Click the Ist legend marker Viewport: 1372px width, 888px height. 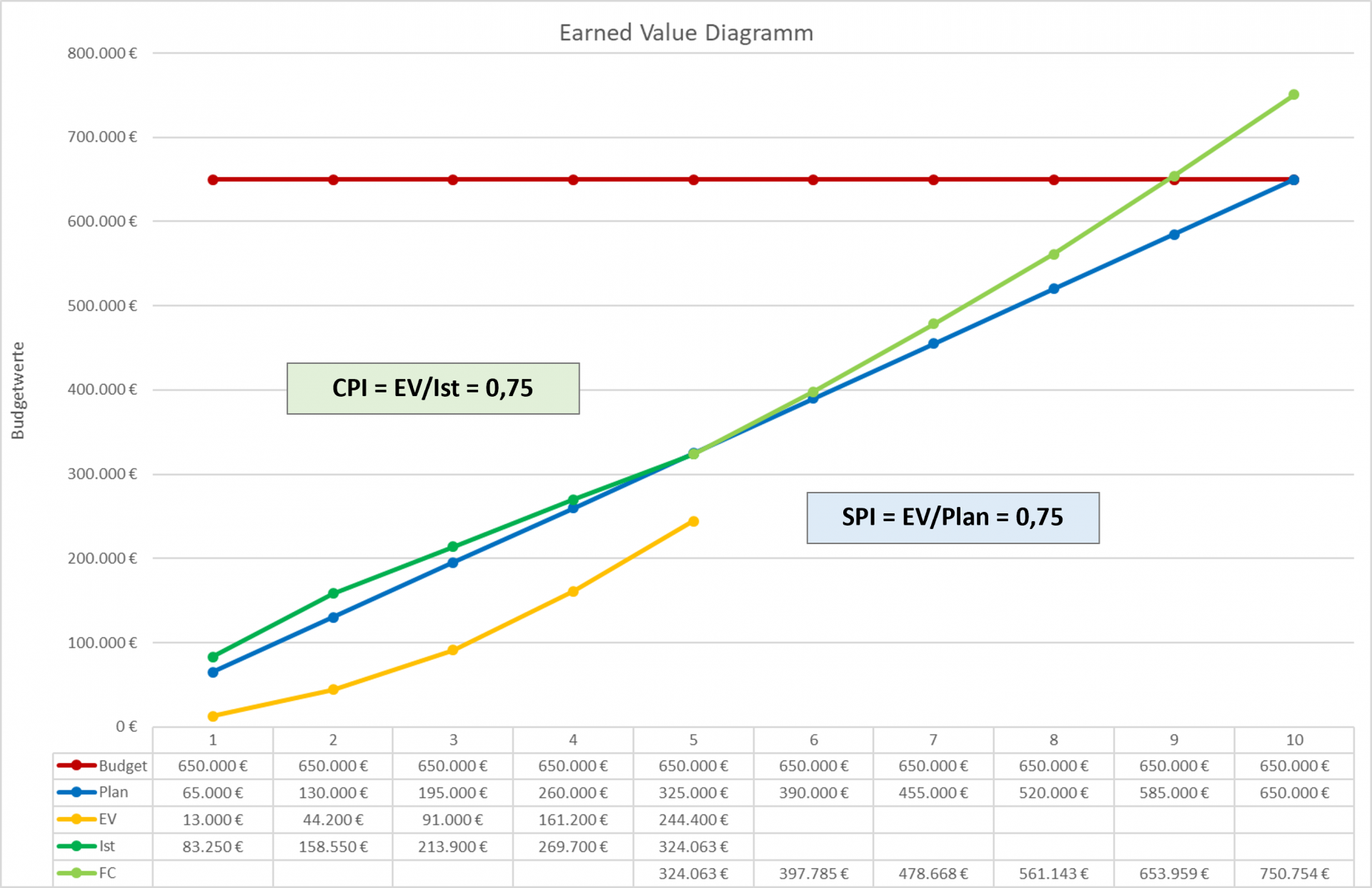tap(76, 846)
